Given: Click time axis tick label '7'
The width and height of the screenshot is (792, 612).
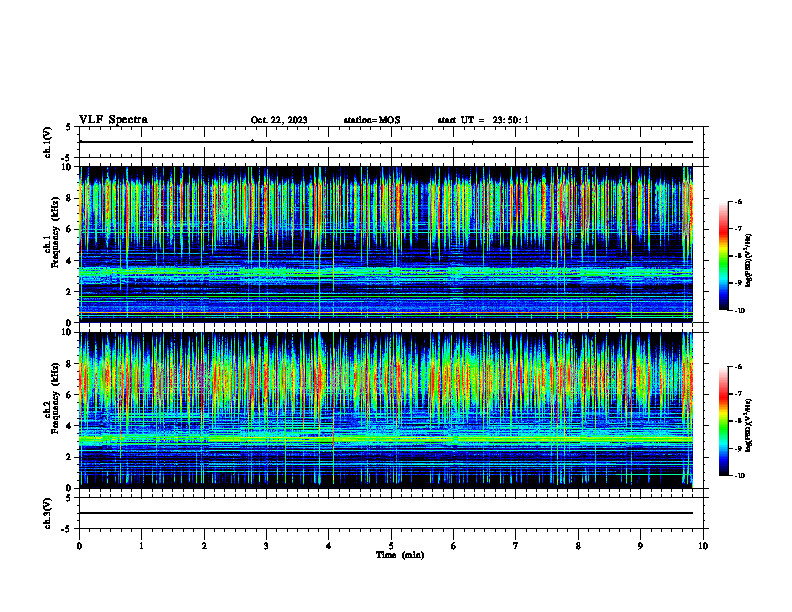Looking at the screenshot, I should pos(516,546).
